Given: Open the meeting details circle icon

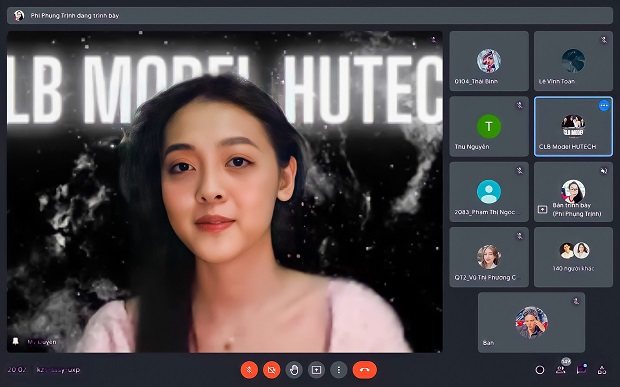Looking at the screenshot, I should [x=540, y=370].
